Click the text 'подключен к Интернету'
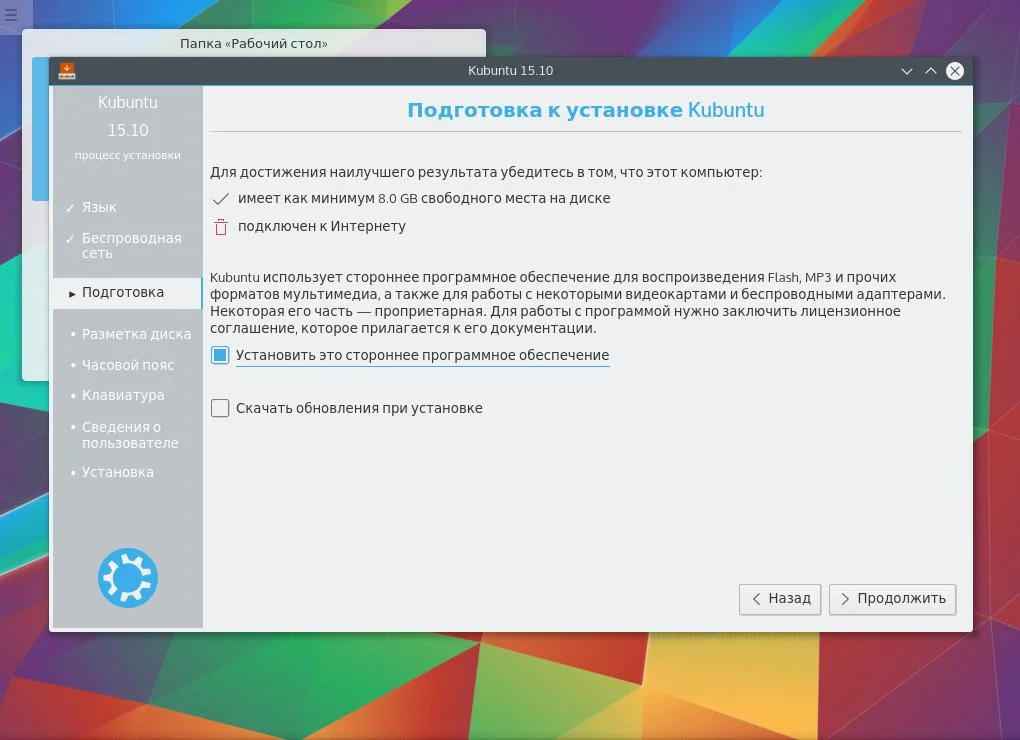The image size is (1020, 740). pos(322,226)
